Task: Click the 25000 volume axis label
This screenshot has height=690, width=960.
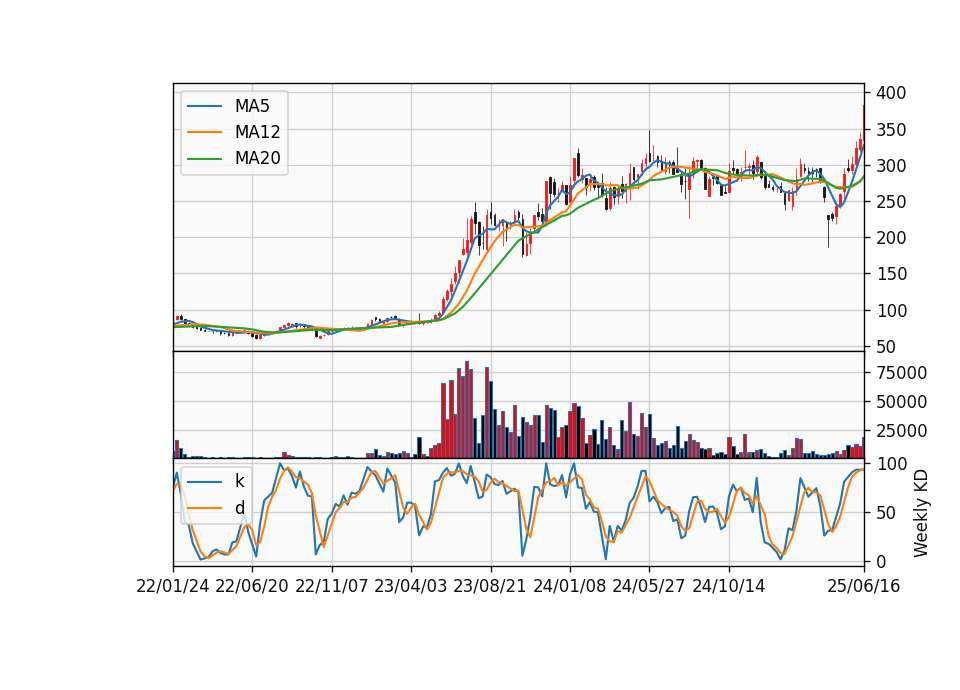Action: click(x=901, y=431)
